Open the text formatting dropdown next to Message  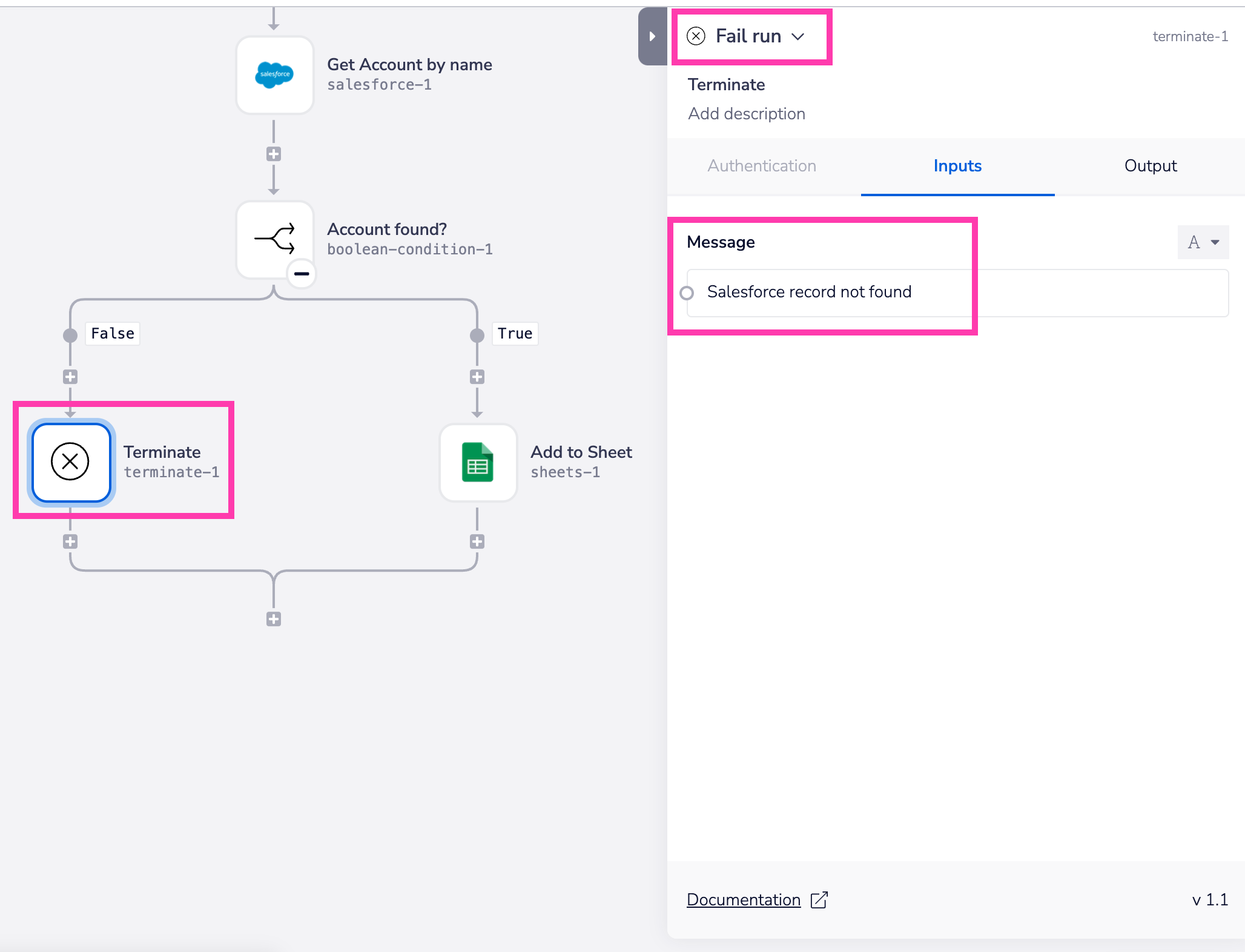(x=1202, y=242)
